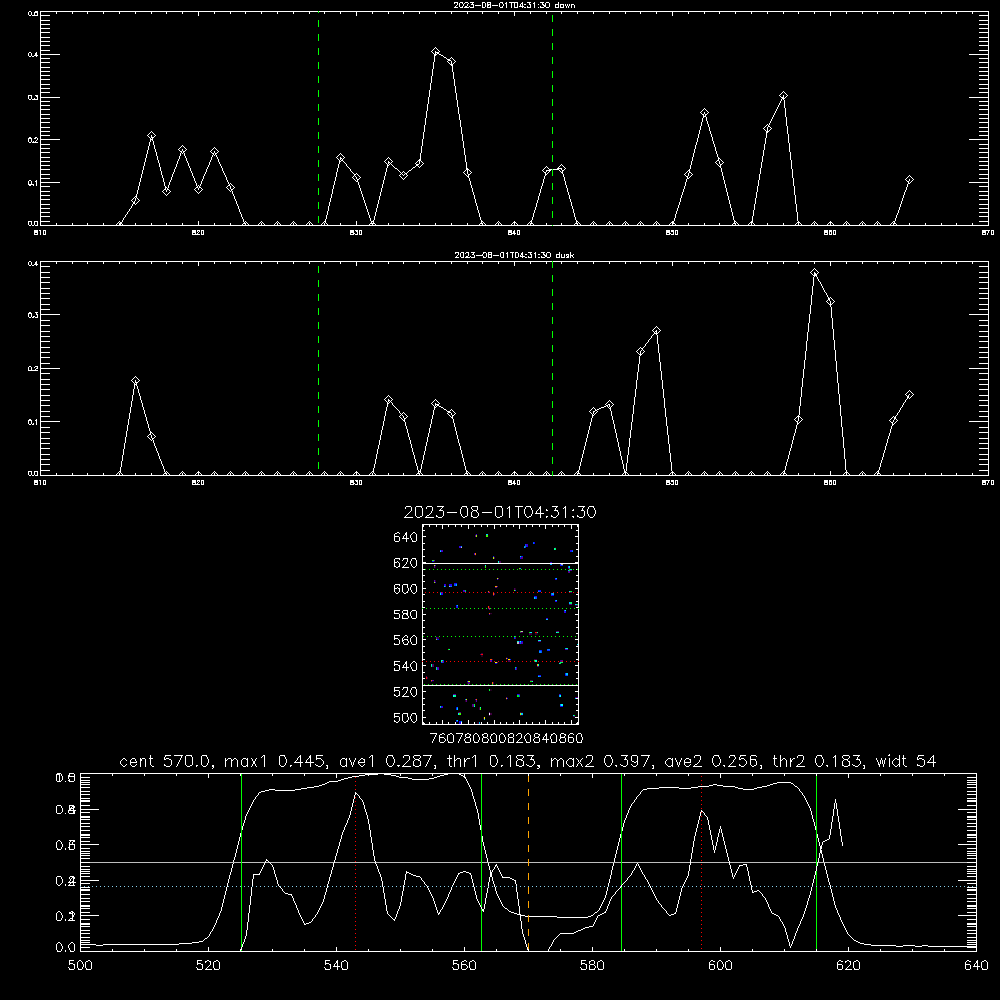
Task: Click the orange dashed center line in bottom plot
Action: pos(529,862)
